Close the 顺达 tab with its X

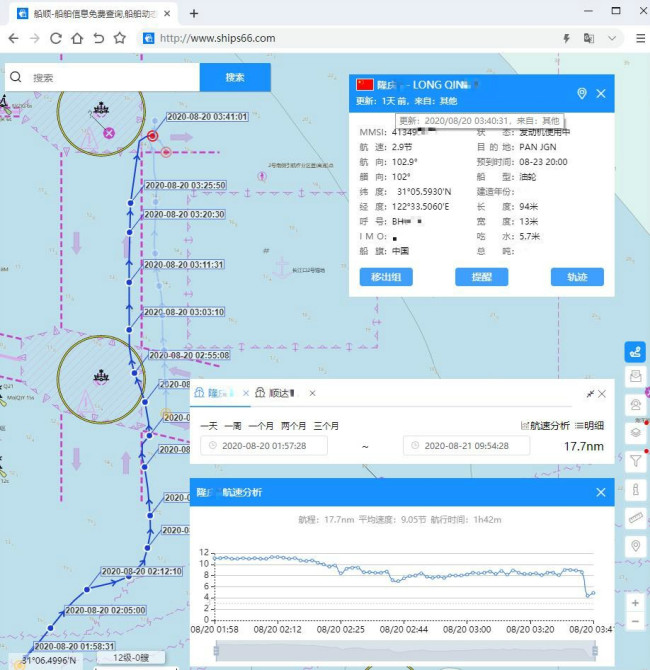point(312,393)
